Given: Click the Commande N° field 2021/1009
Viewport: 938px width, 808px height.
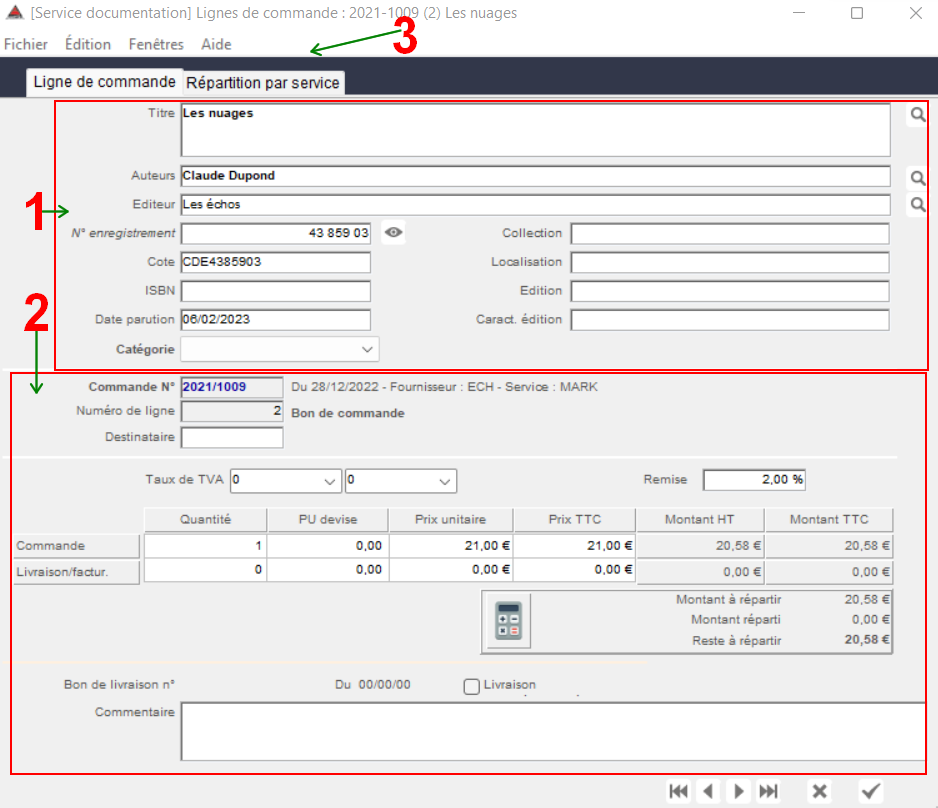Looking at the screenshot, I should [x=232, y=387].
